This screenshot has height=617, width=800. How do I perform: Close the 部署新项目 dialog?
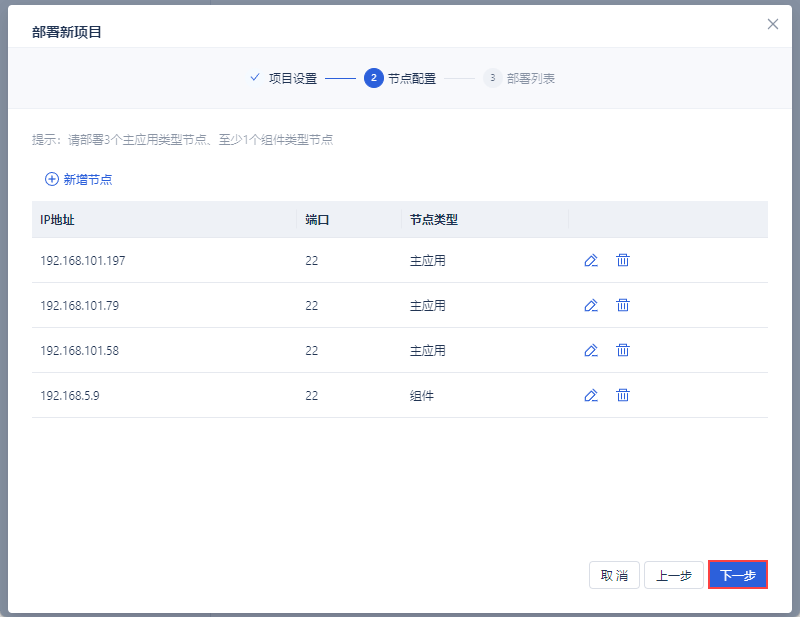tap(772, 24)
